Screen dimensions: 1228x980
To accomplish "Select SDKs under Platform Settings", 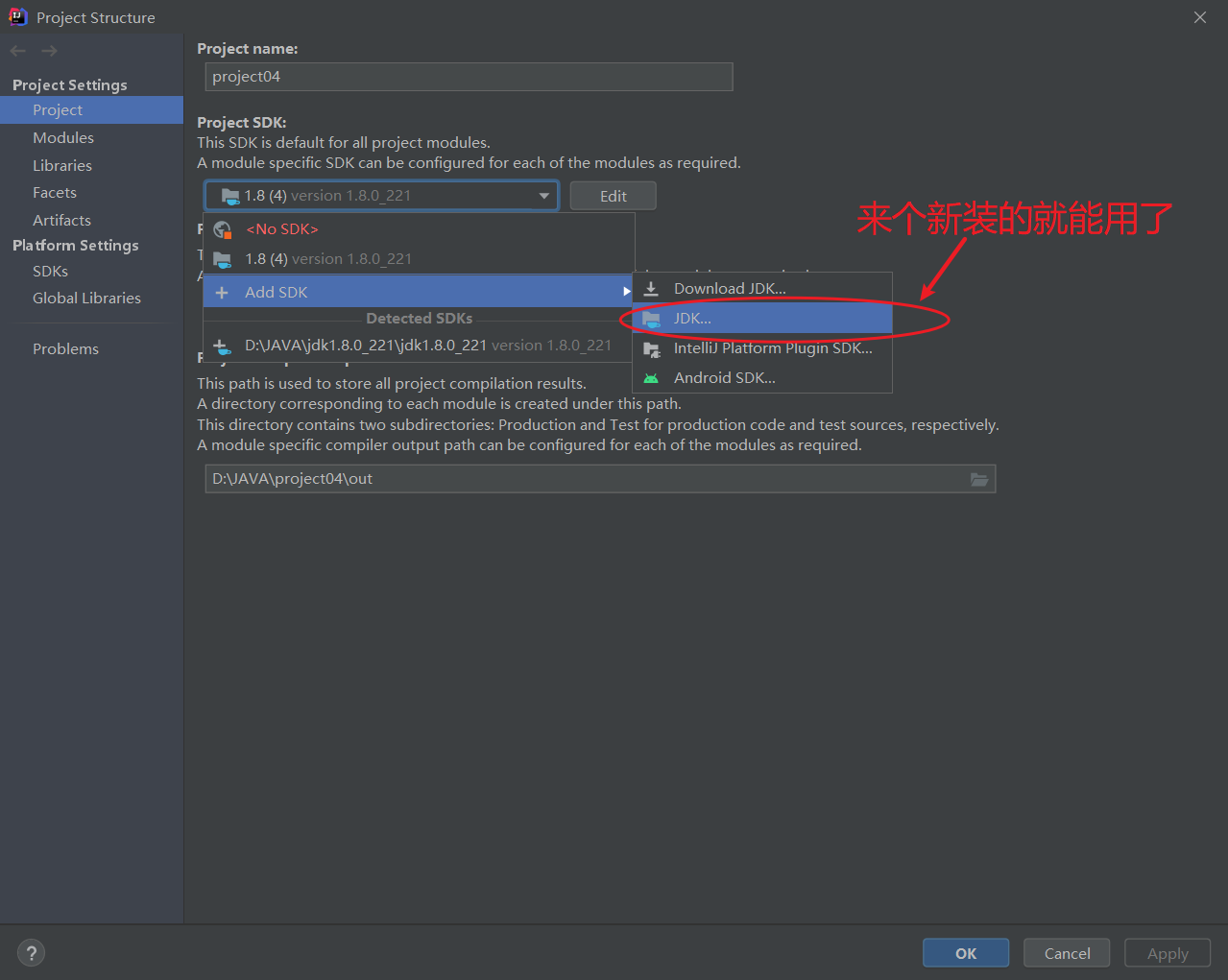I will click(x=50, y=271).
